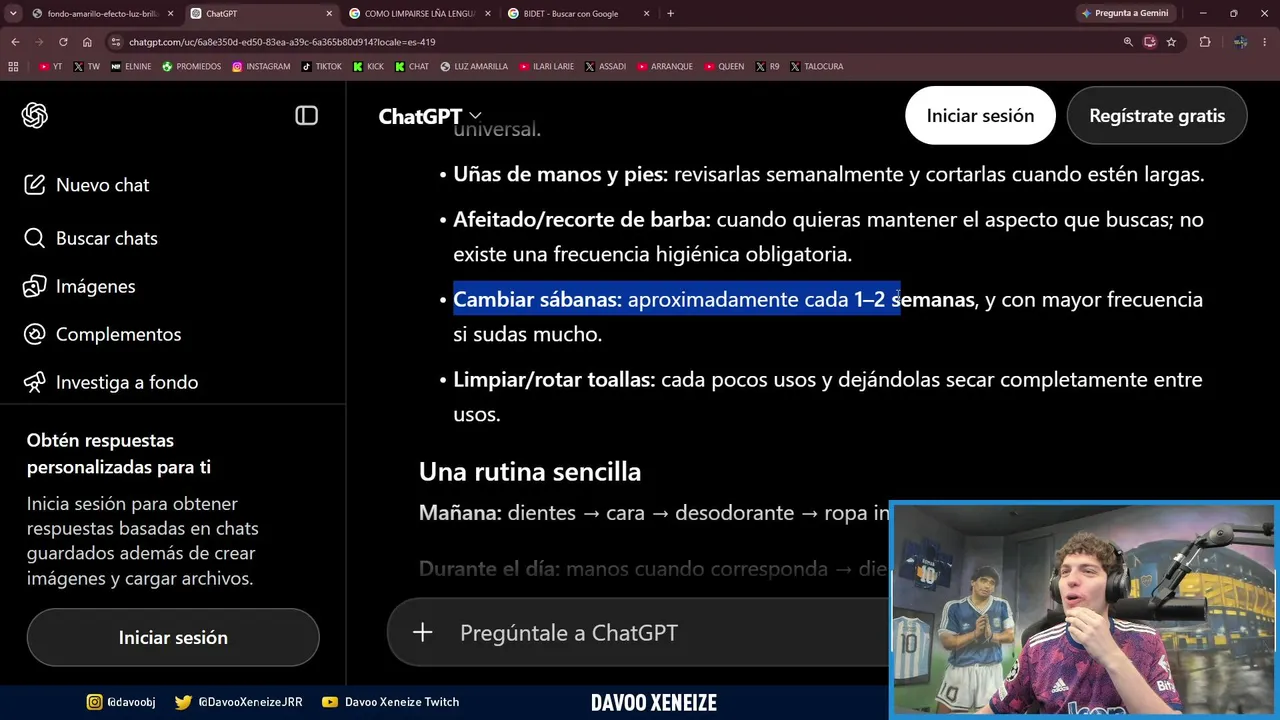Image resolution: width=1280 pixels, height=720 pixels.
Task: Click the "Limpiar/rotar toallas:" bold text
Action: [x=554, y=379]
